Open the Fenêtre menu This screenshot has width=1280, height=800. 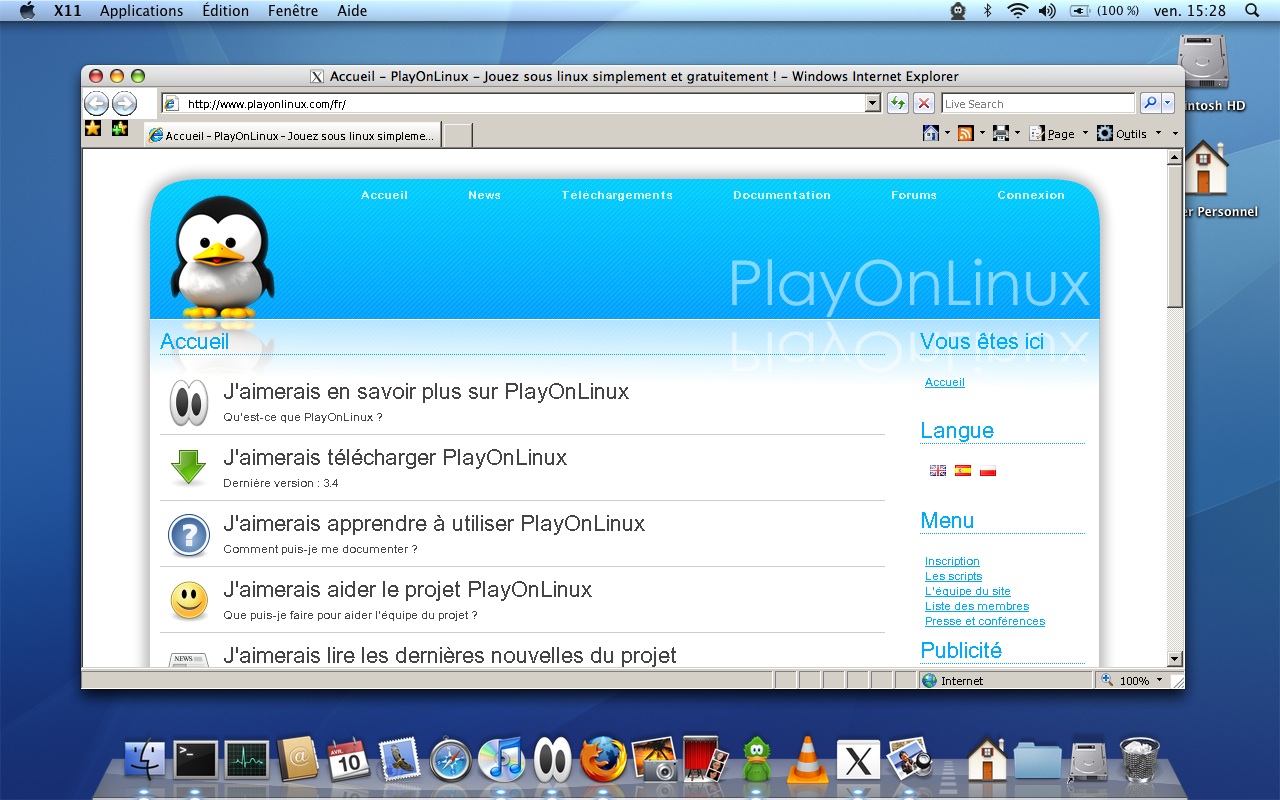click(293, 11)
